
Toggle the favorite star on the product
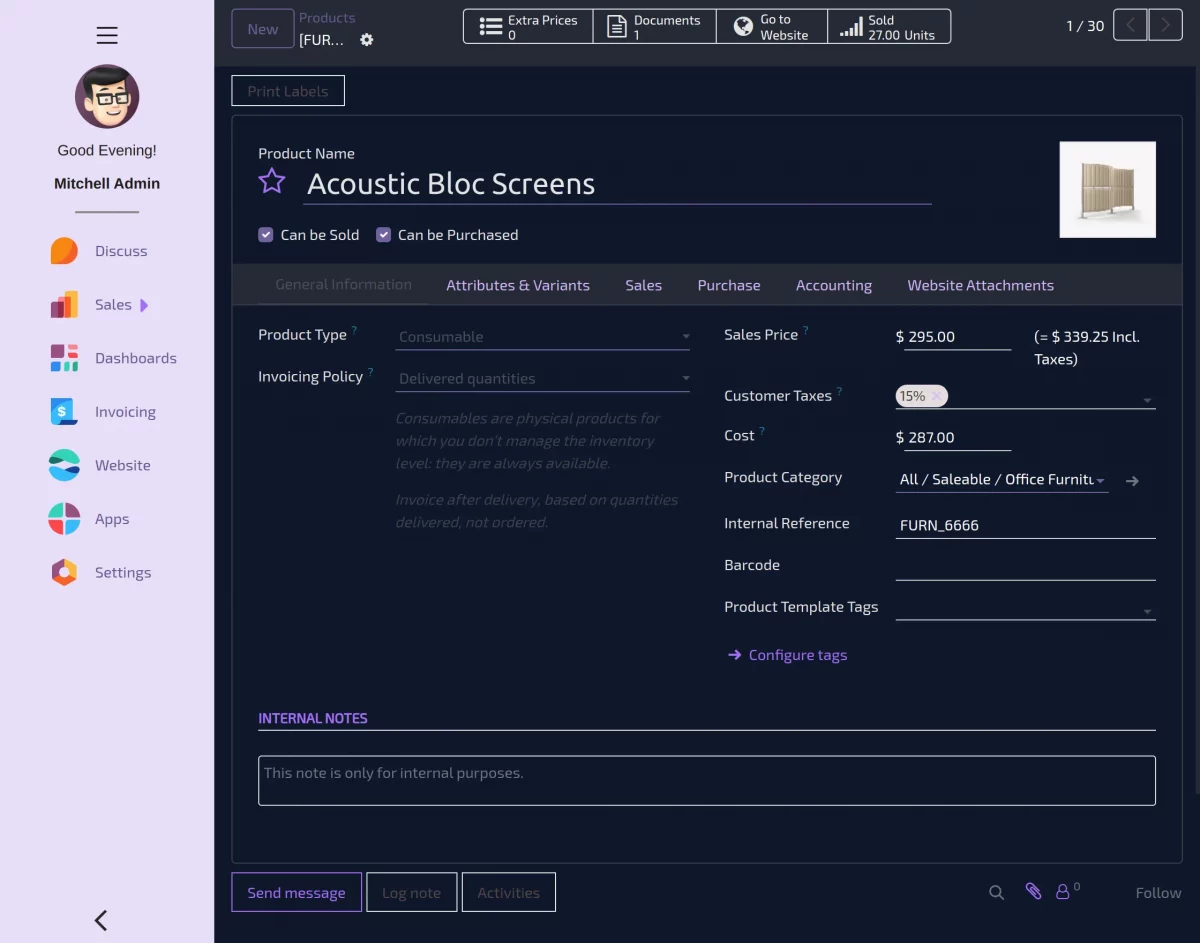[272, 182]
